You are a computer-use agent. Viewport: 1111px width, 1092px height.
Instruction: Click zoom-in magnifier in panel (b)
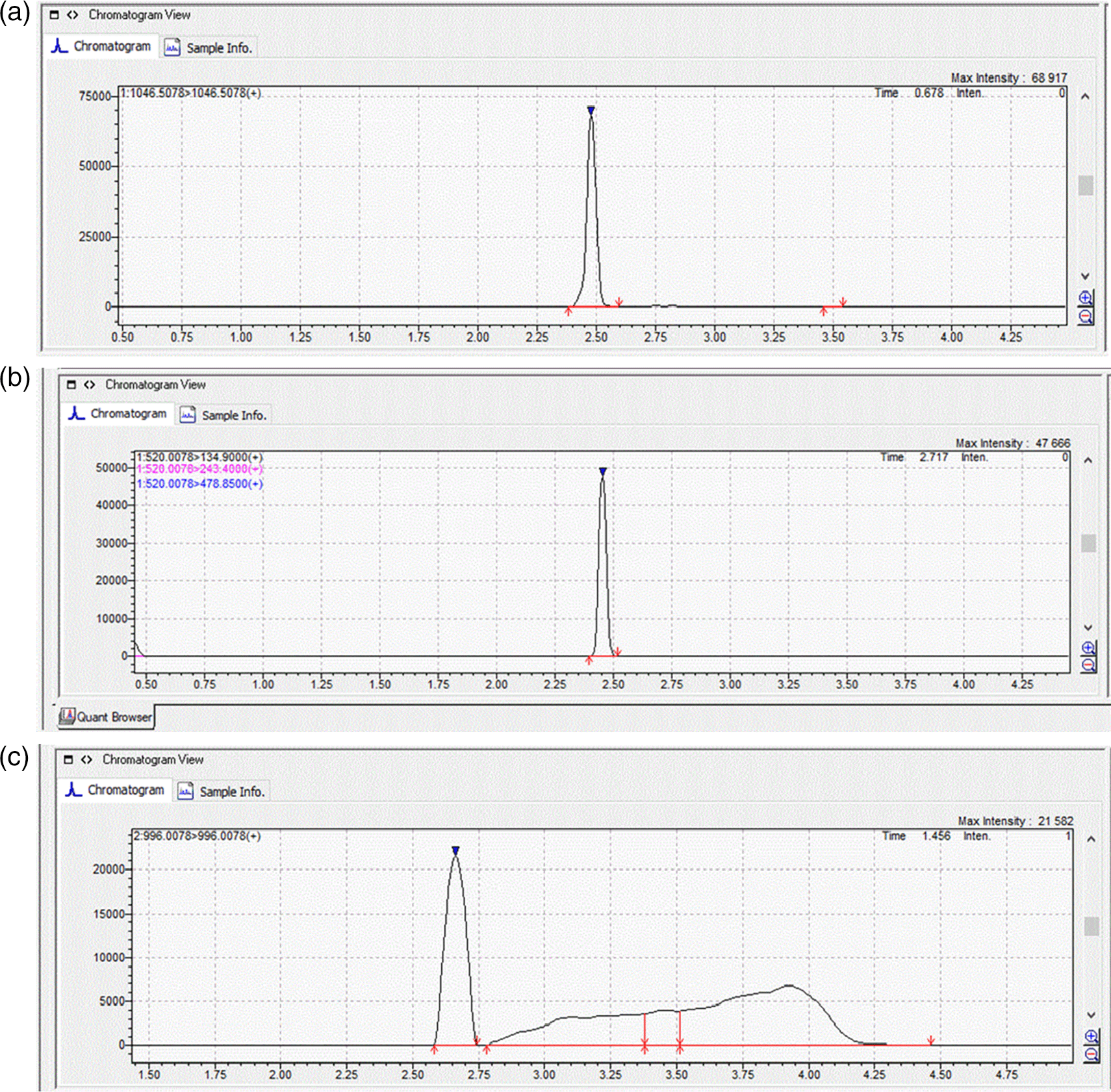coord(1088,648)
